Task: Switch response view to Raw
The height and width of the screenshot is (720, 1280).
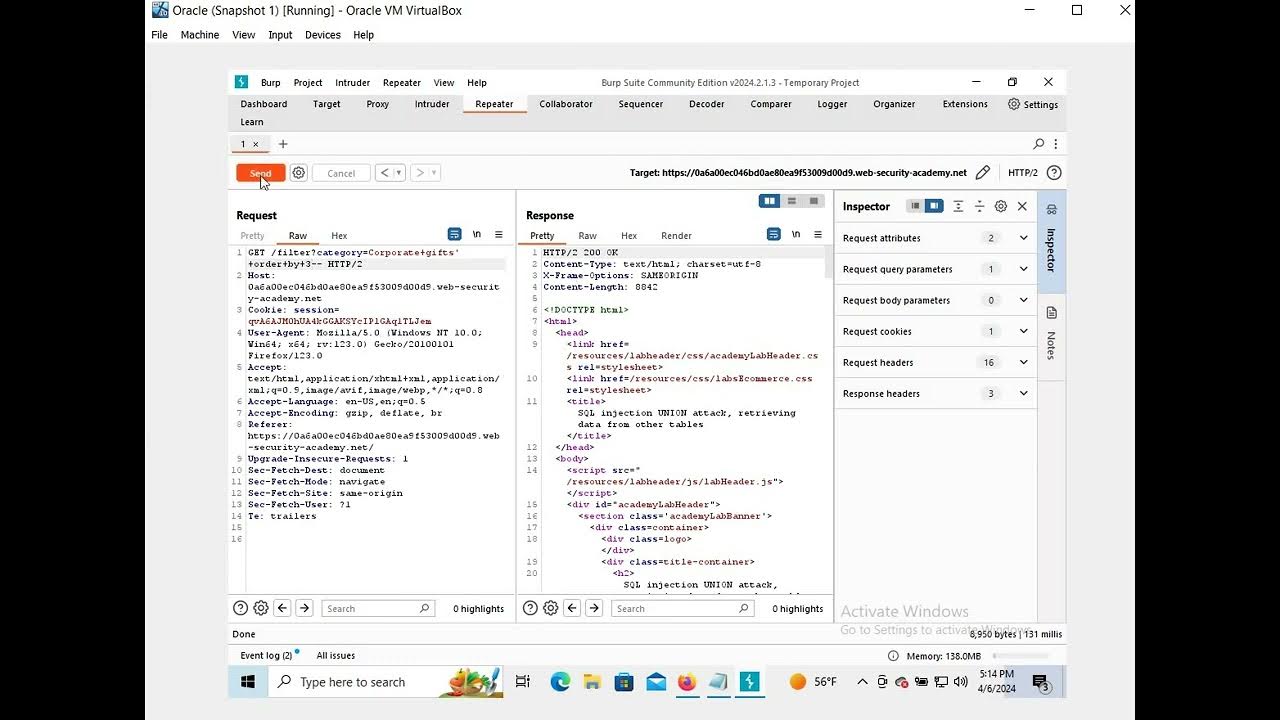Action: coord(587,236)
